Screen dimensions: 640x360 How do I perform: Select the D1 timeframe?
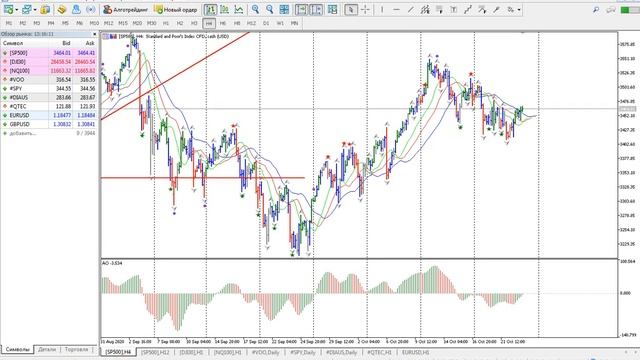266,23
